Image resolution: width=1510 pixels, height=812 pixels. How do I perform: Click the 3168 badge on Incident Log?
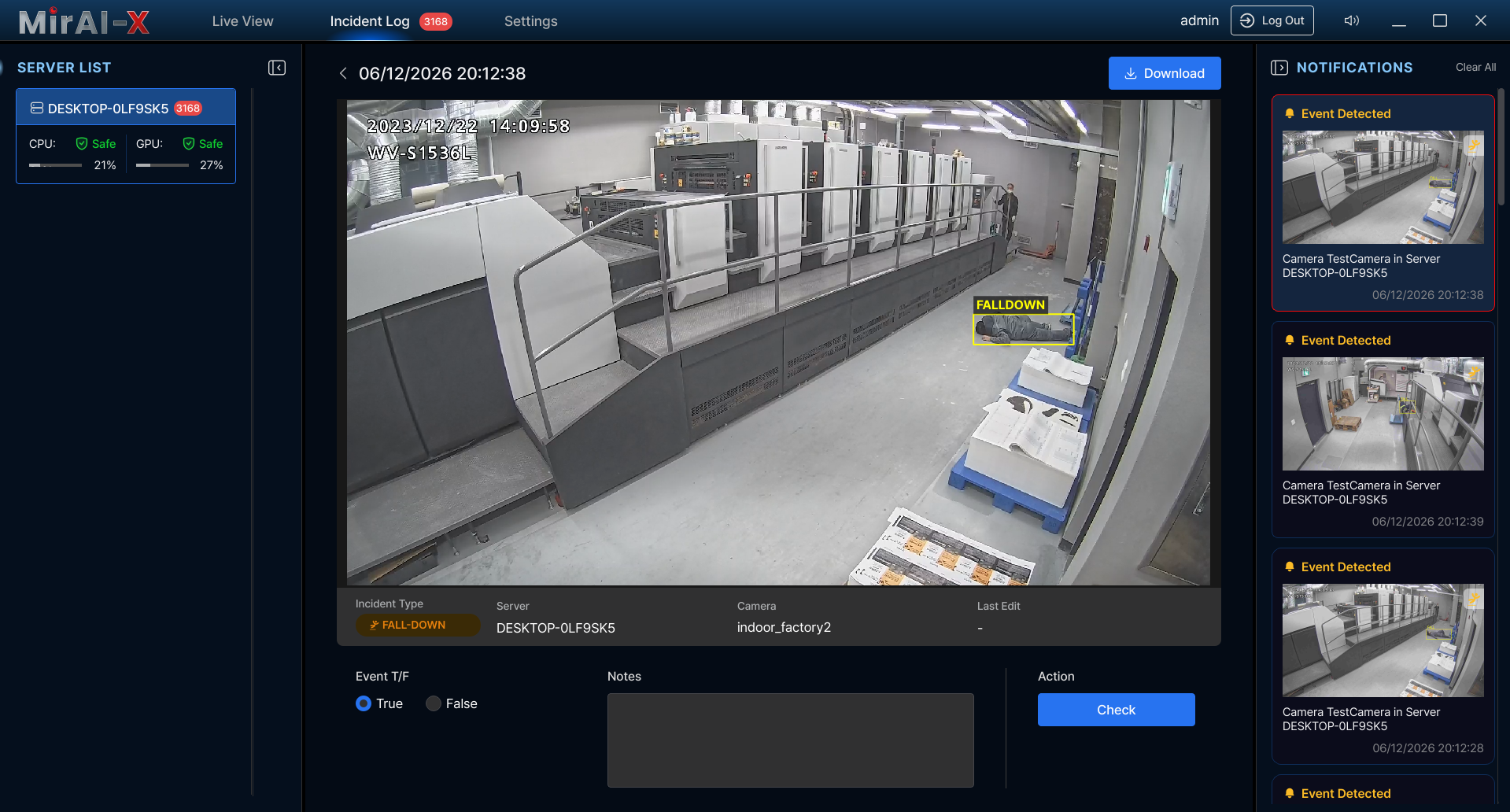pos(435,21)
